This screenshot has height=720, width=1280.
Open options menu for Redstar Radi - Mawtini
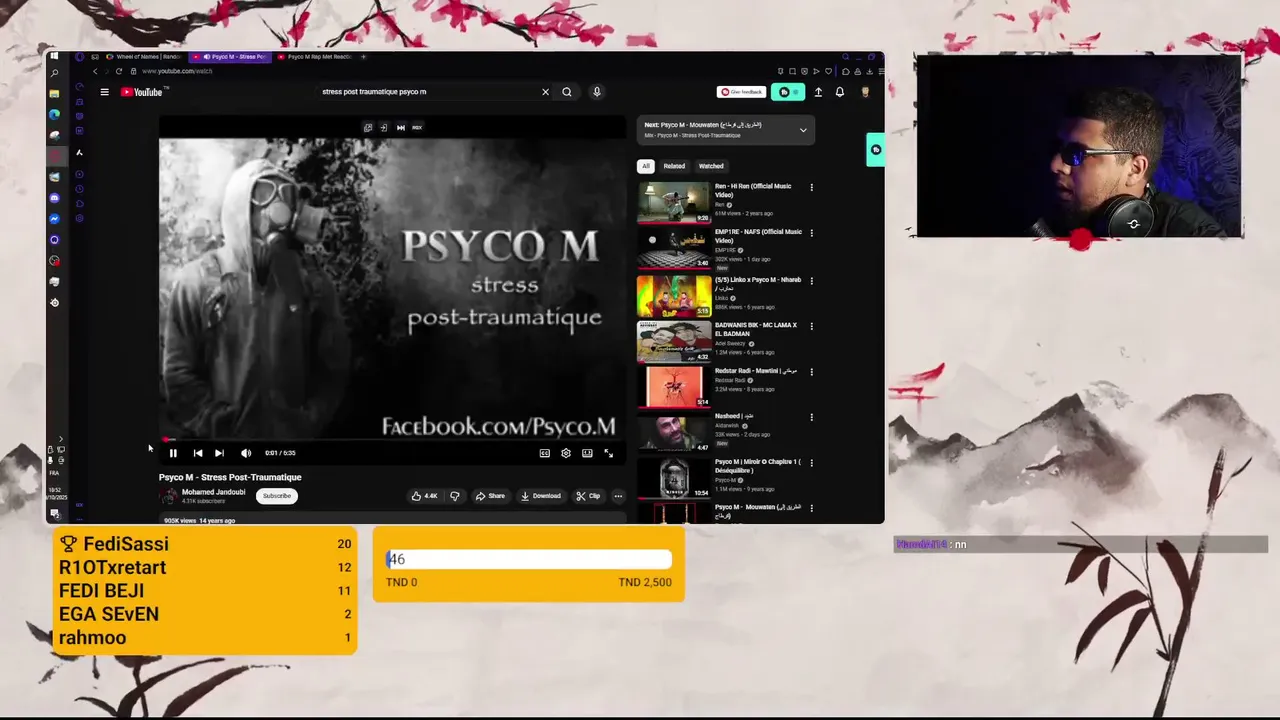point(811,372)
